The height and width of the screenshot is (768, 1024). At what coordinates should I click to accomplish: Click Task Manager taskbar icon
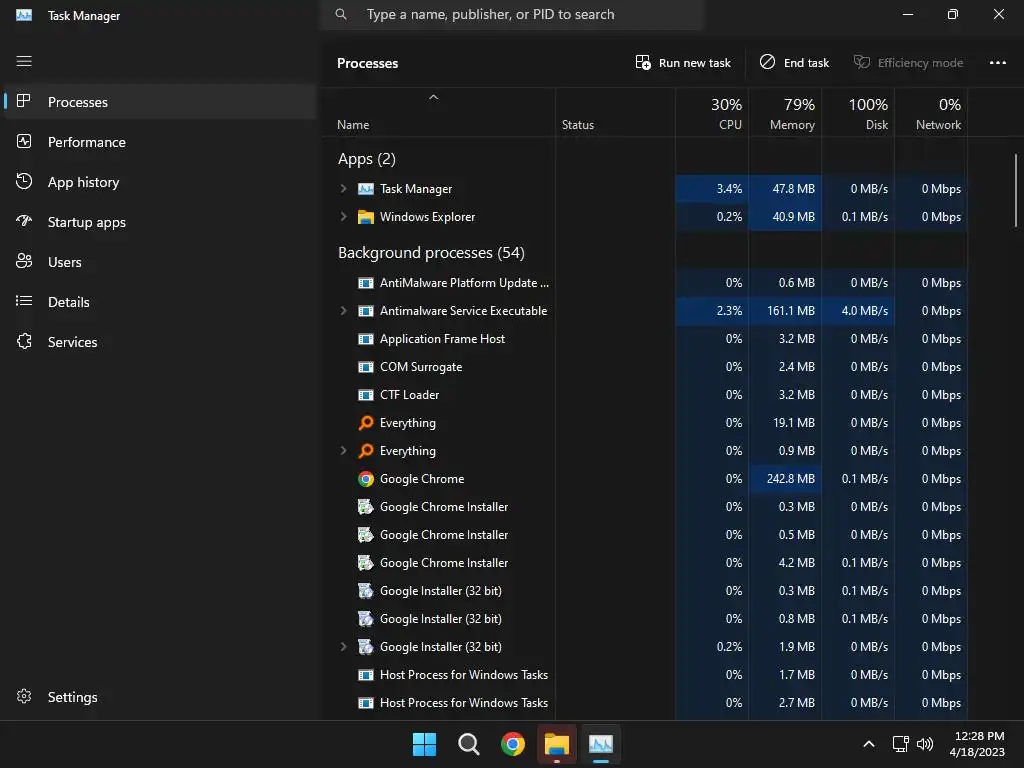tap(601, 744)
